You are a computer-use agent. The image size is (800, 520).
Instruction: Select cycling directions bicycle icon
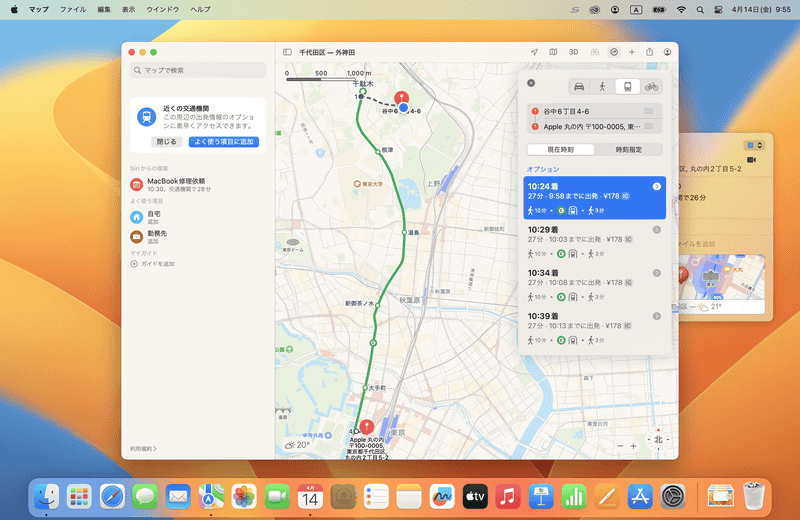(651, 86)
